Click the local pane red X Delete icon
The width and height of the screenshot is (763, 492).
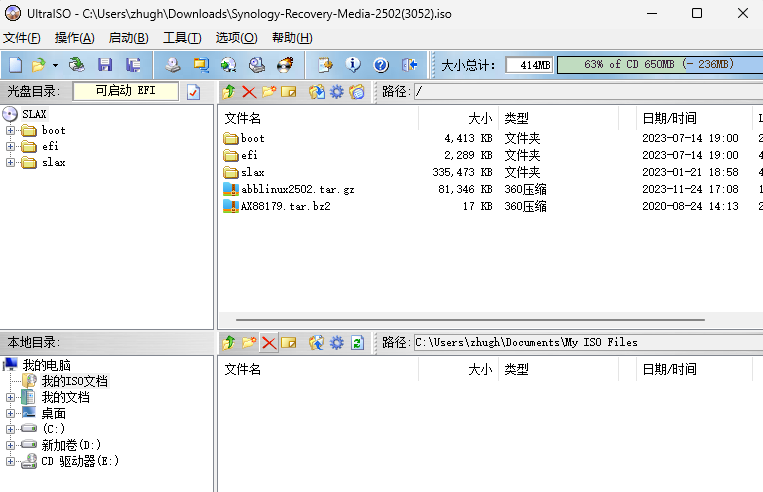[269, 343]
